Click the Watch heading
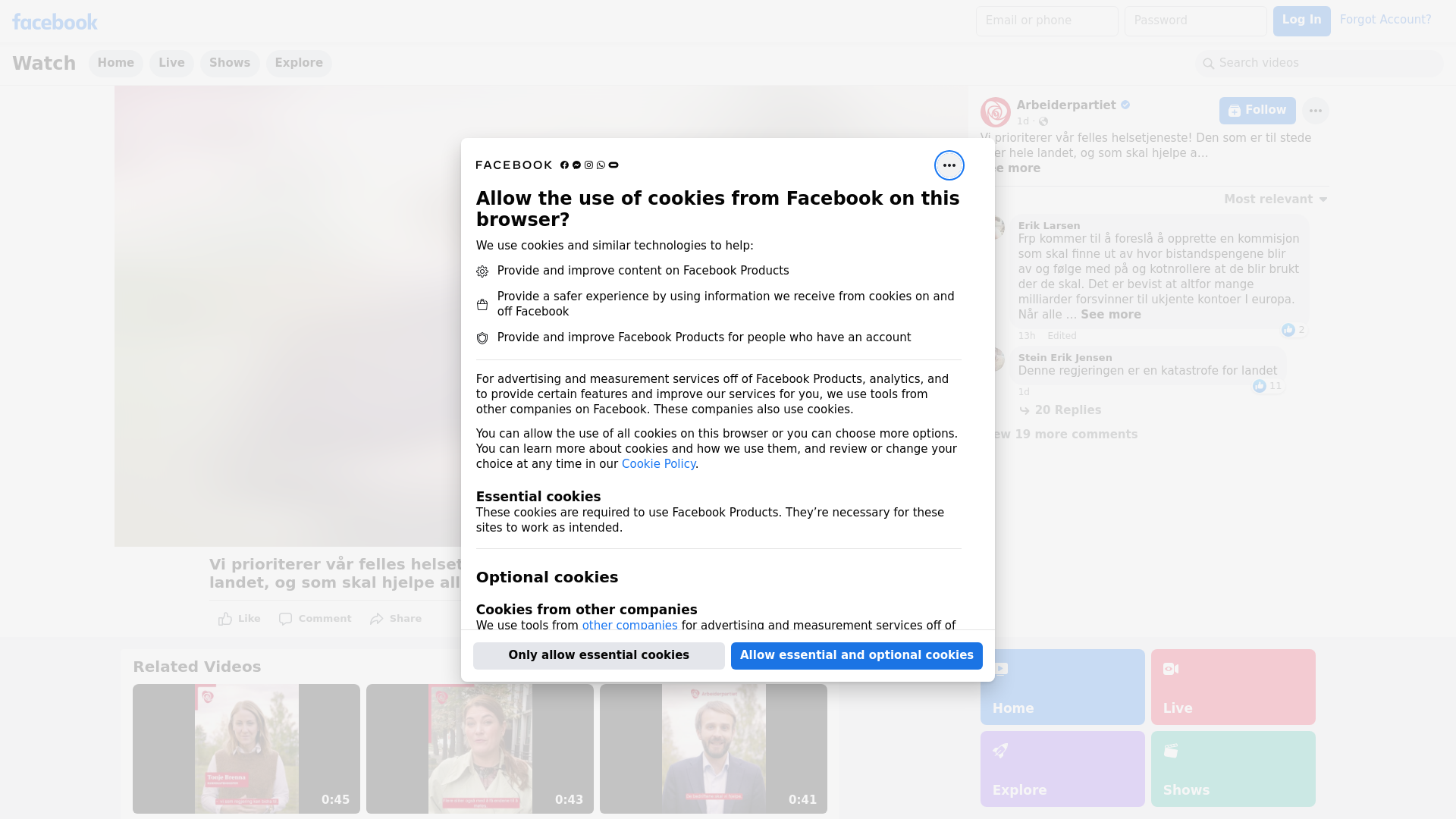 tap(44, 64)
